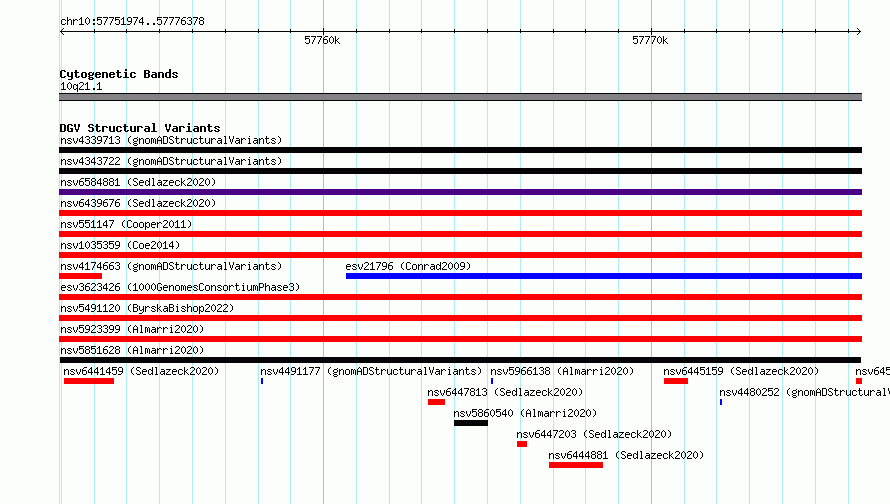Click the red bar under nsv6445159
The width and height of the screenshot is (890, 504).
[676, 381]
